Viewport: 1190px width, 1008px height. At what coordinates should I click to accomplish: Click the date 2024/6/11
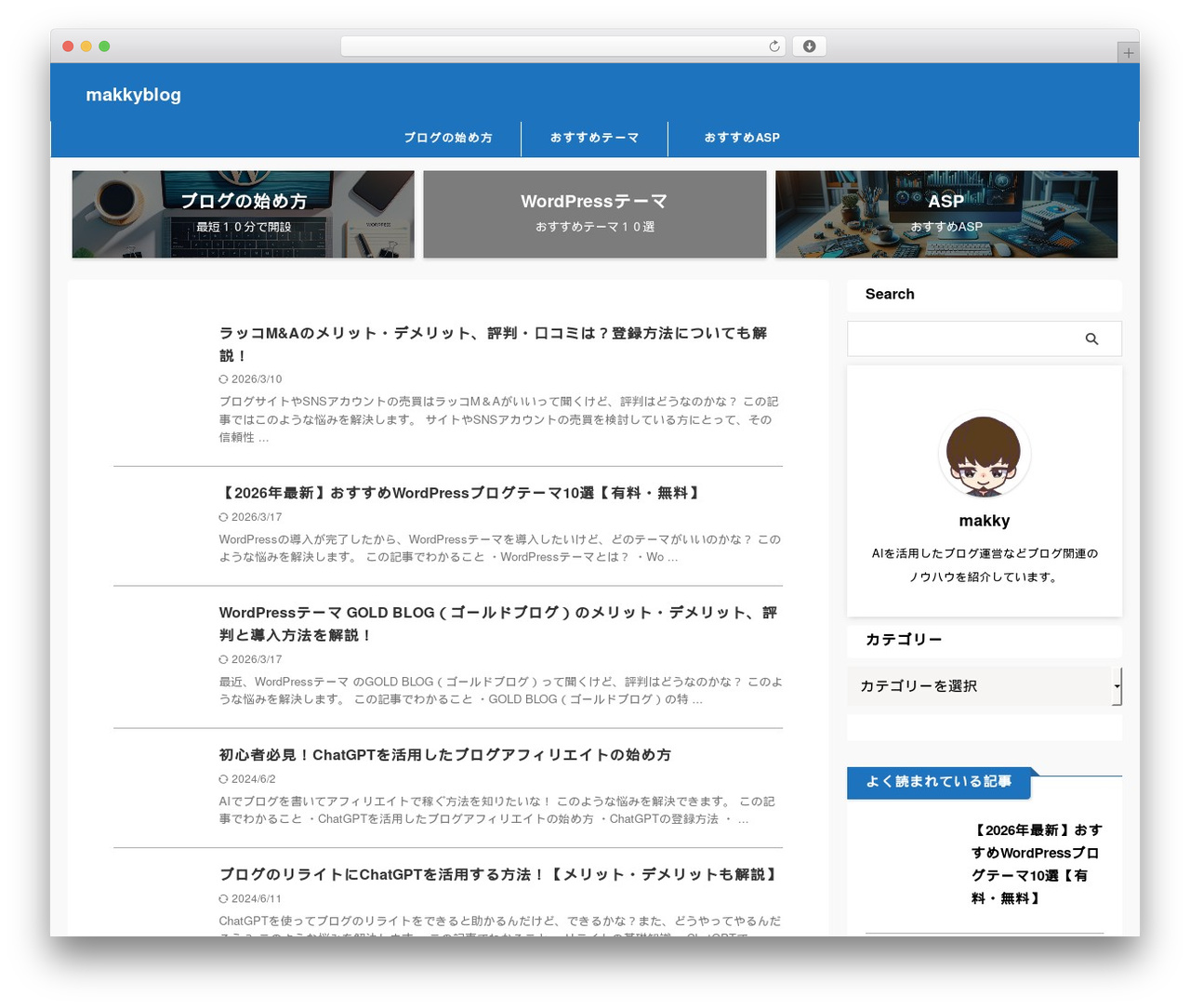(256, 899)
